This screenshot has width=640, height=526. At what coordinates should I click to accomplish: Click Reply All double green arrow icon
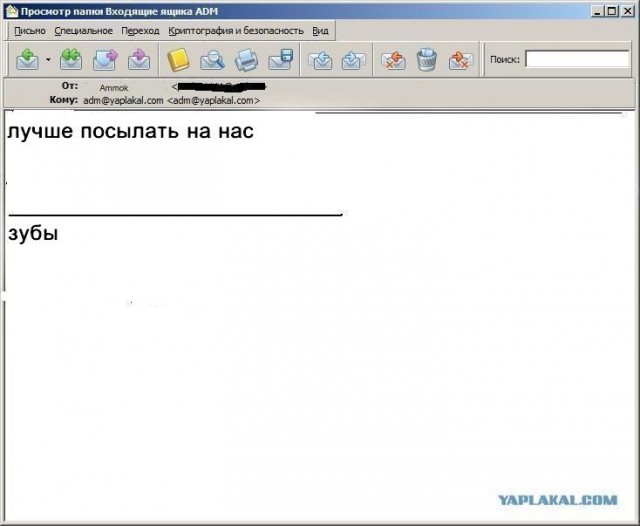(71, 60)
